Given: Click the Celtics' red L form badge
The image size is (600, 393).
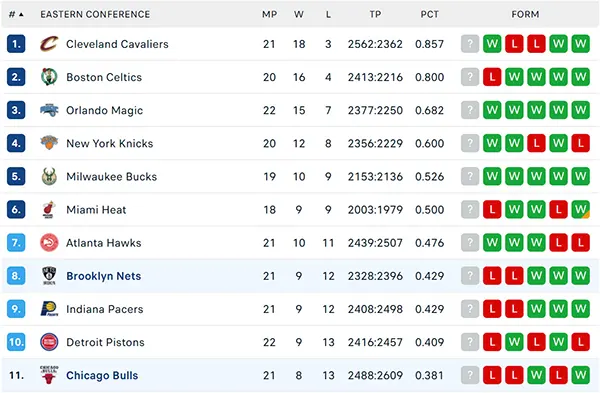Looking at the screenshot, I should point(492,77).
